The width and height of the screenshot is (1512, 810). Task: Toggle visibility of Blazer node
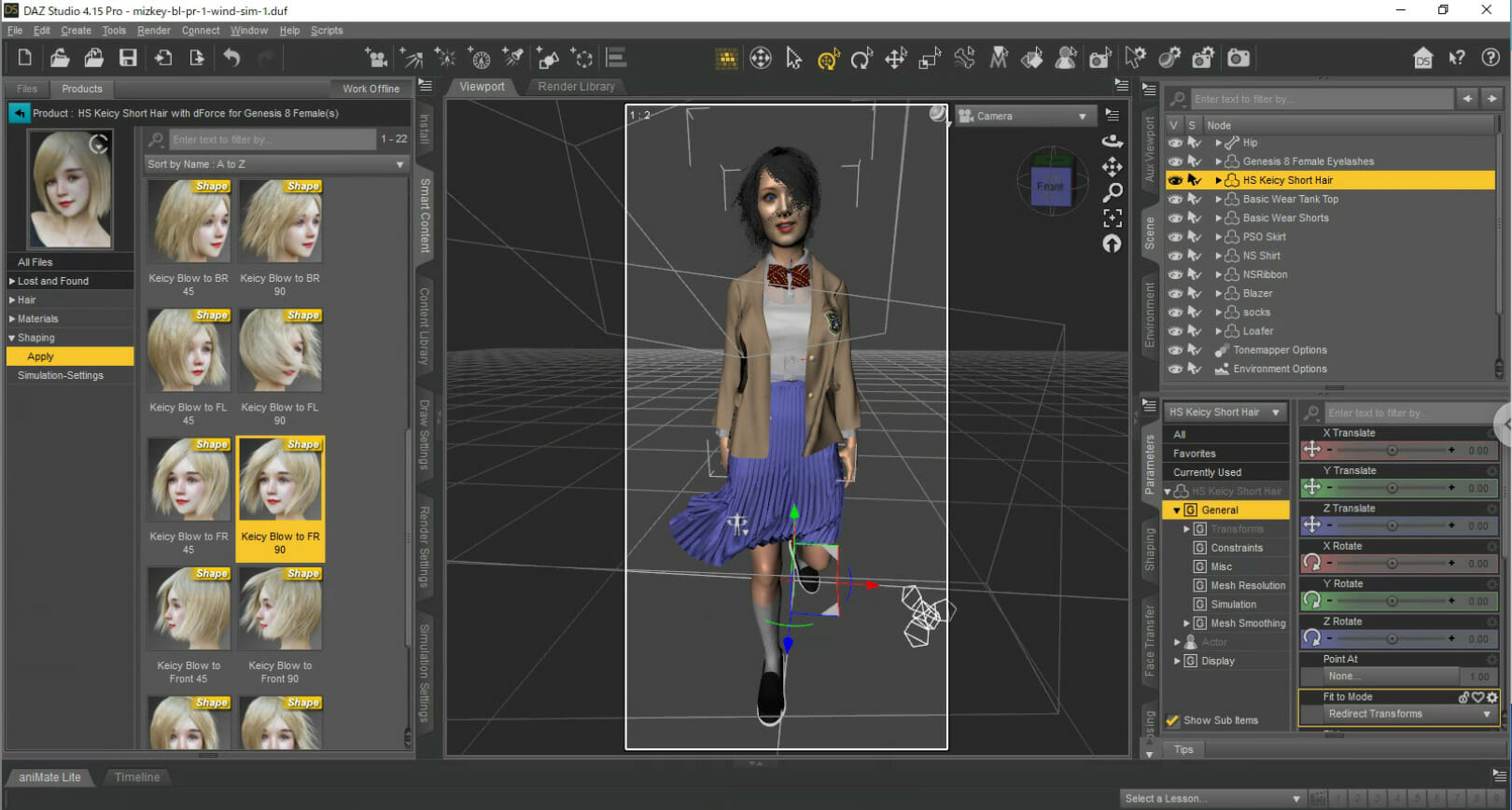(x=1175, y=293)
